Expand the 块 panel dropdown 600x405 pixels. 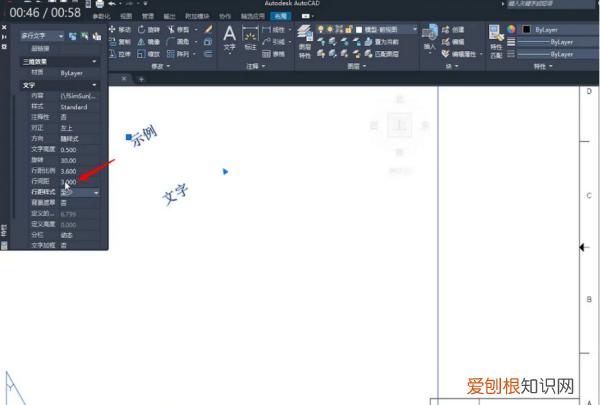[x=452, y=66]
